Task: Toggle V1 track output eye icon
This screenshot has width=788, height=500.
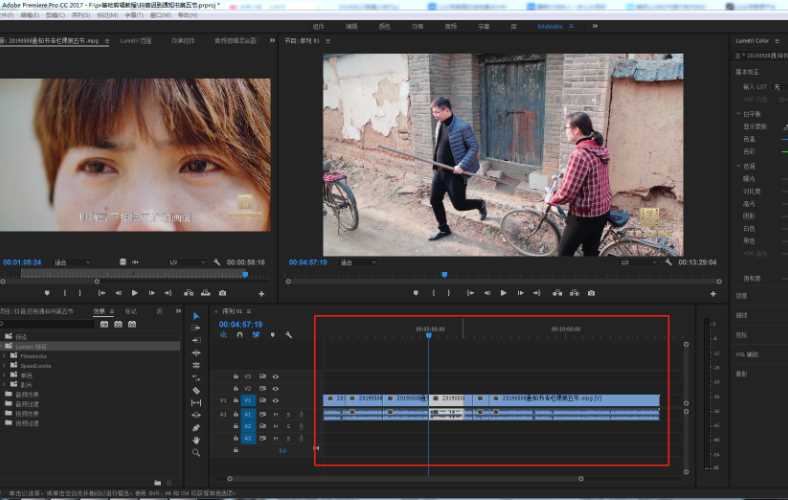Action: coord(275,399)
